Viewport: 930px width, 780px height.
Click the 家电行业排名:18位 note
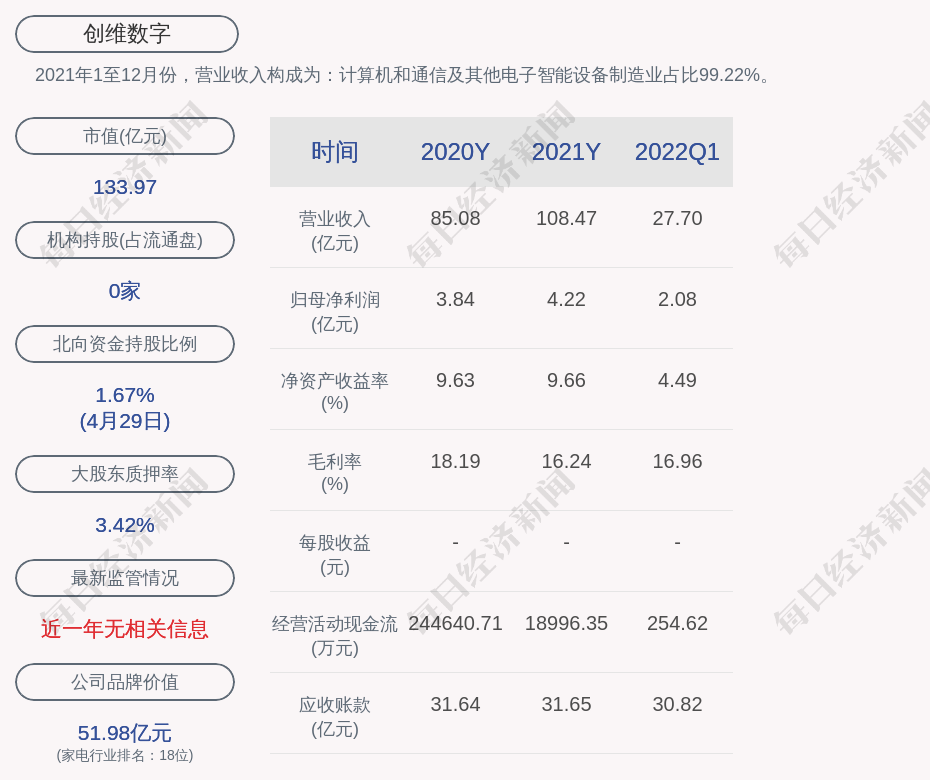coord(125,755)
